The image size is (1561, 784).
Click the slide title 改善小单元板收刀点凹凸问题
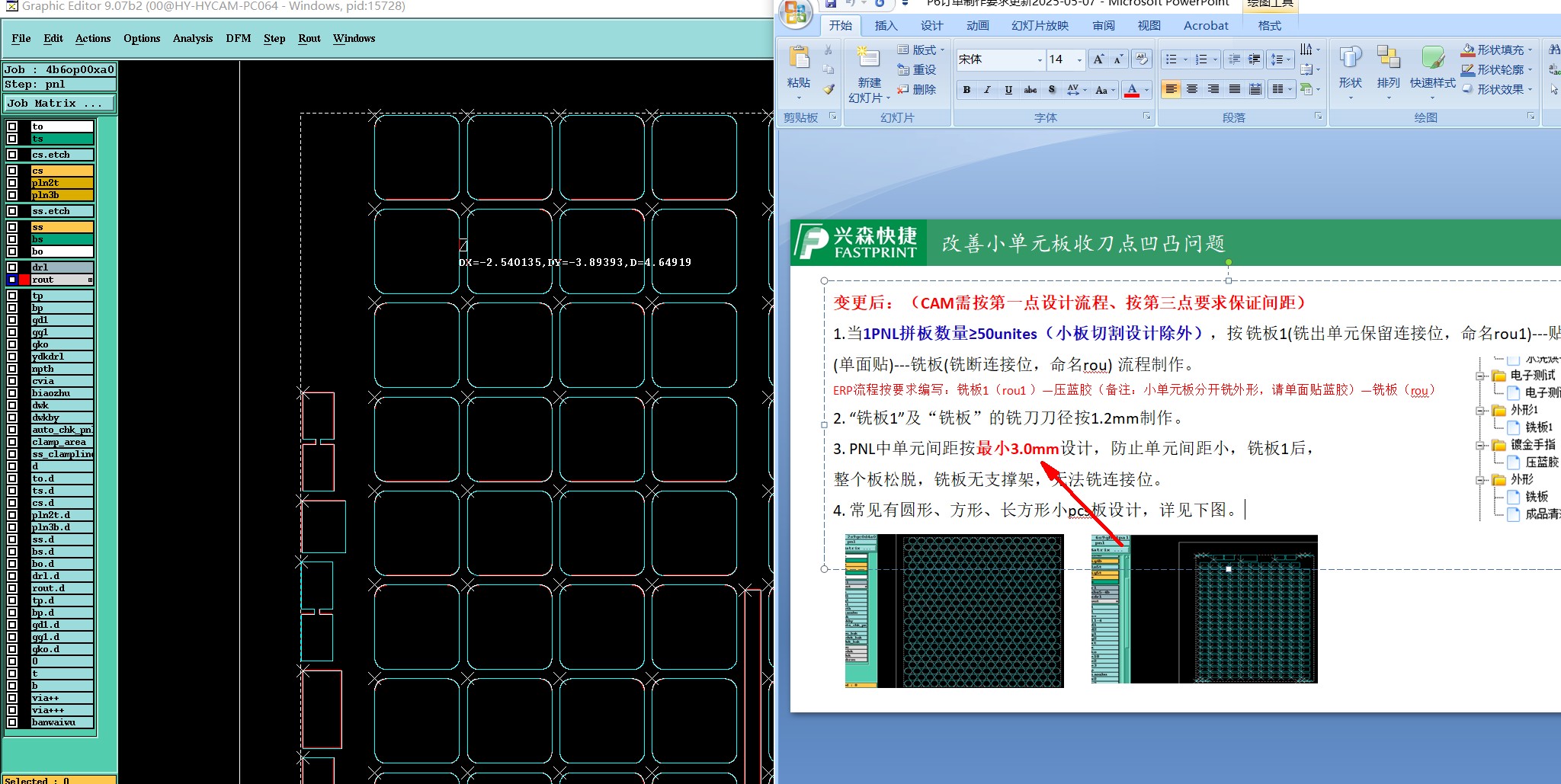pyautogui.click(x=1083, y=243)
